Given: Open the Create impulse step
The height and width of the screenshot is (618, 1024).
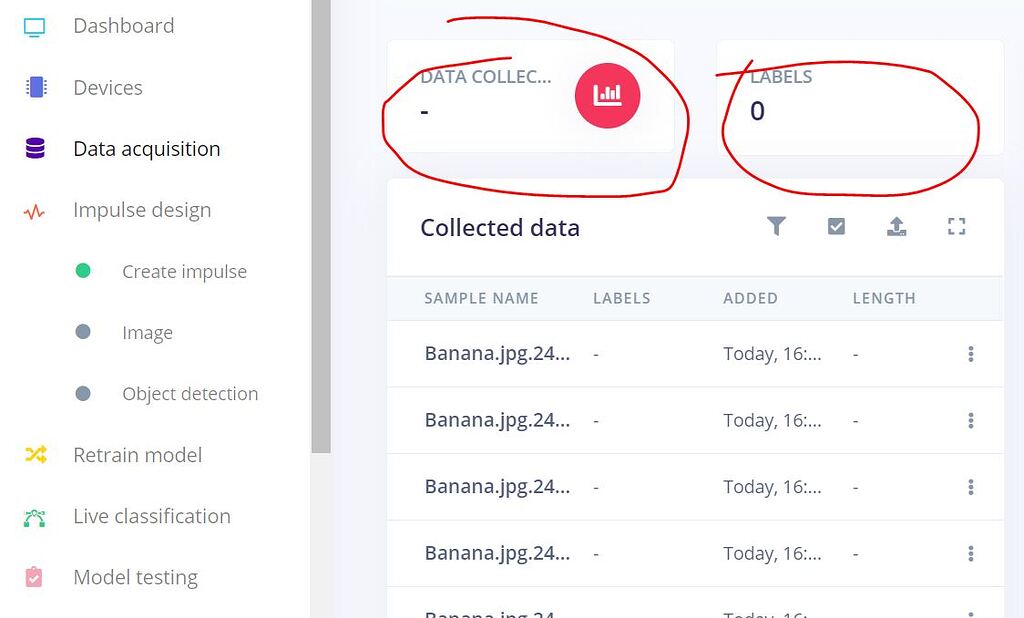Looking at the screenshot, I should pyautogui.click(x=184, y=271).
